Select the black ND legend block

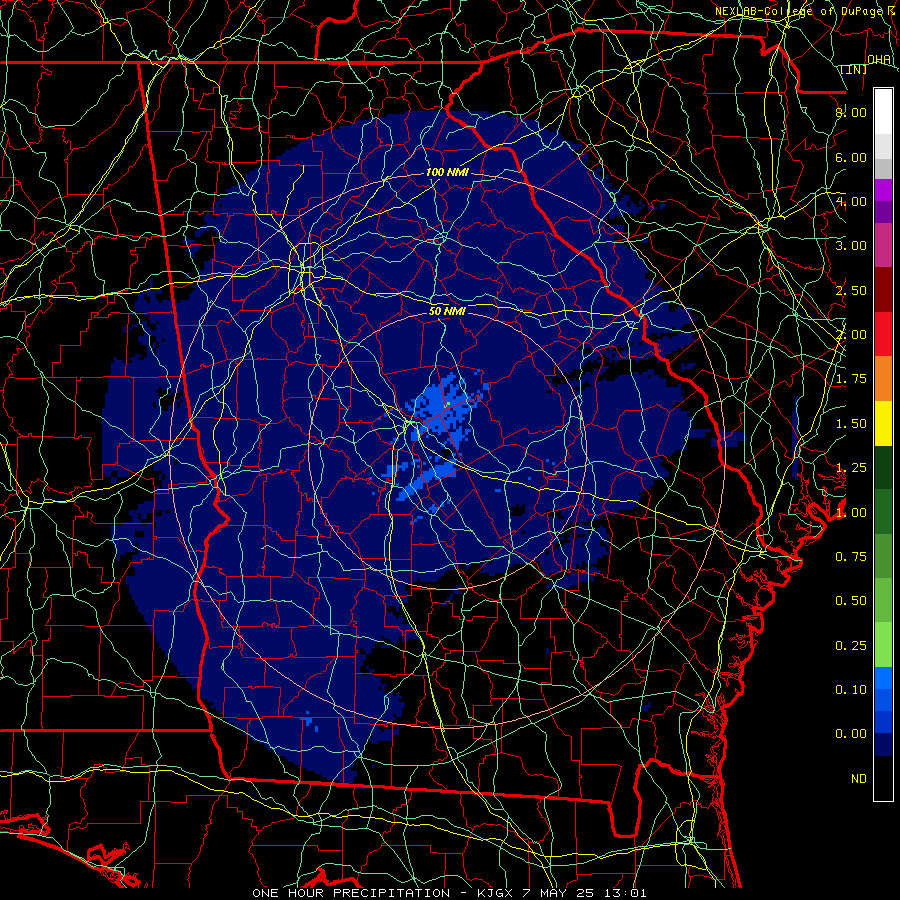coord(883,778)
